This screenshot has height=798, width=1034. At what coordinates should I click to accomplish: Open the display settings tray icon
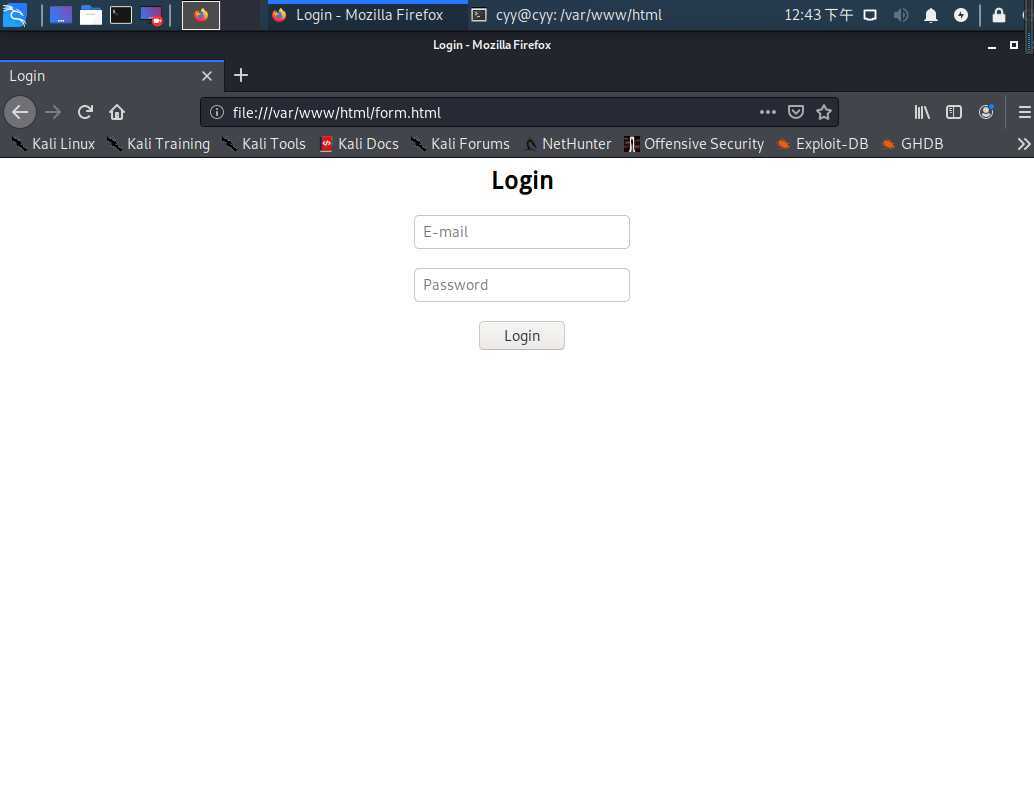click(870, 15)
